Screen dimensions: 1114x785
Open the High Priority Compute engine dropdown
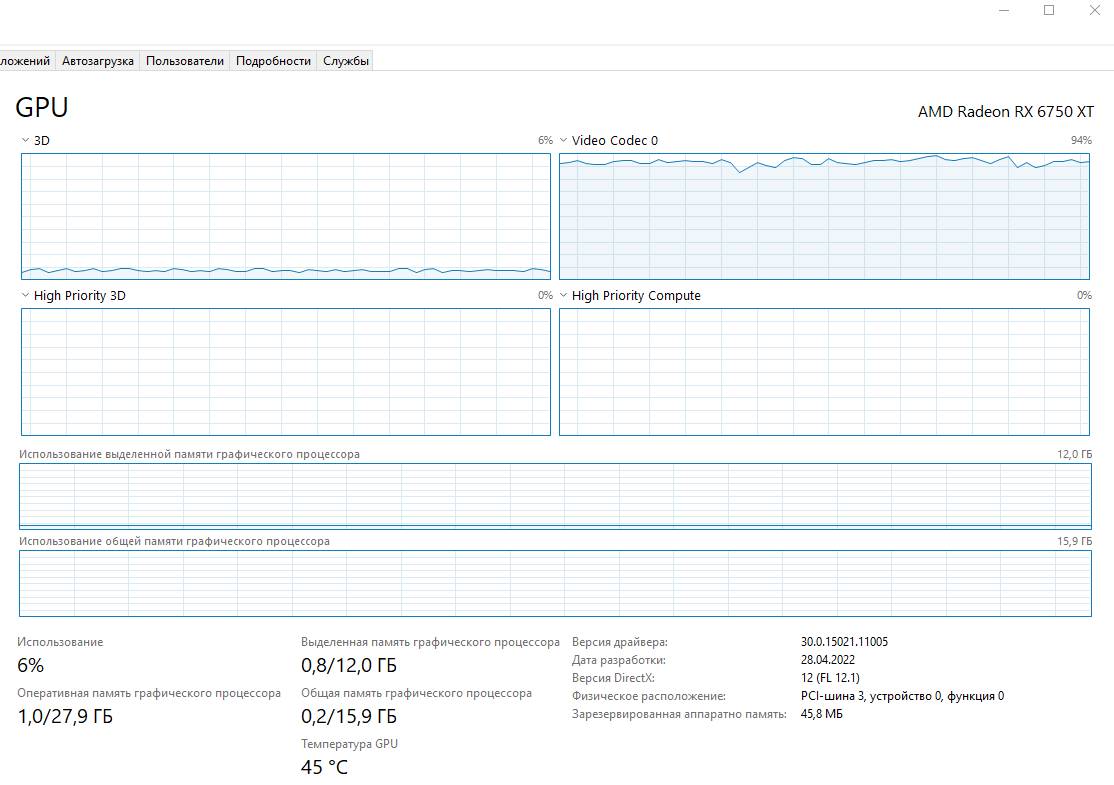[564, 296]
